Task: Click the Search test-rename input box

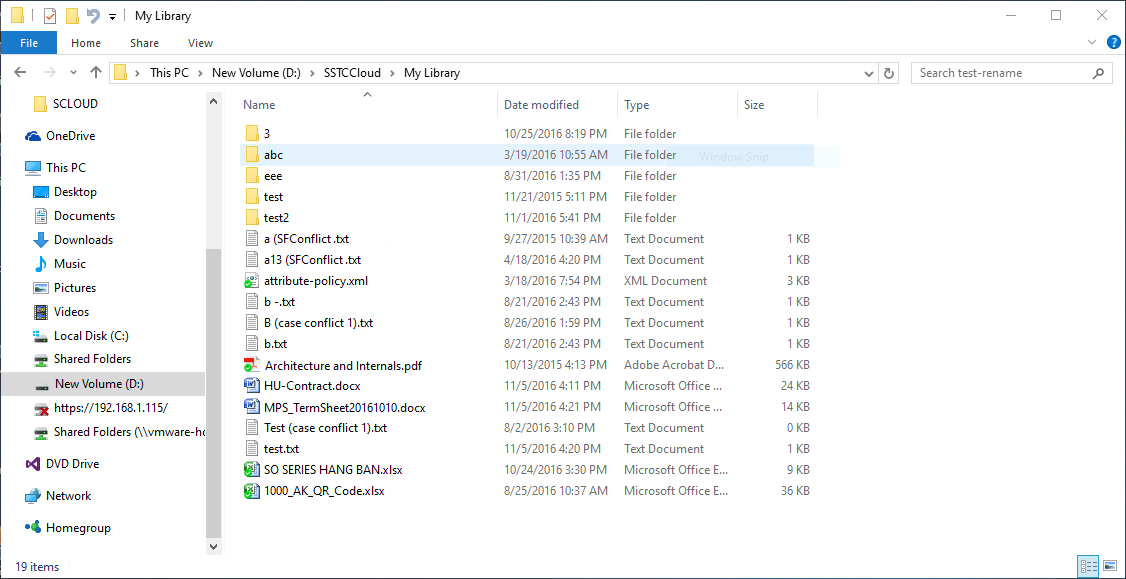Action: 1003,73
